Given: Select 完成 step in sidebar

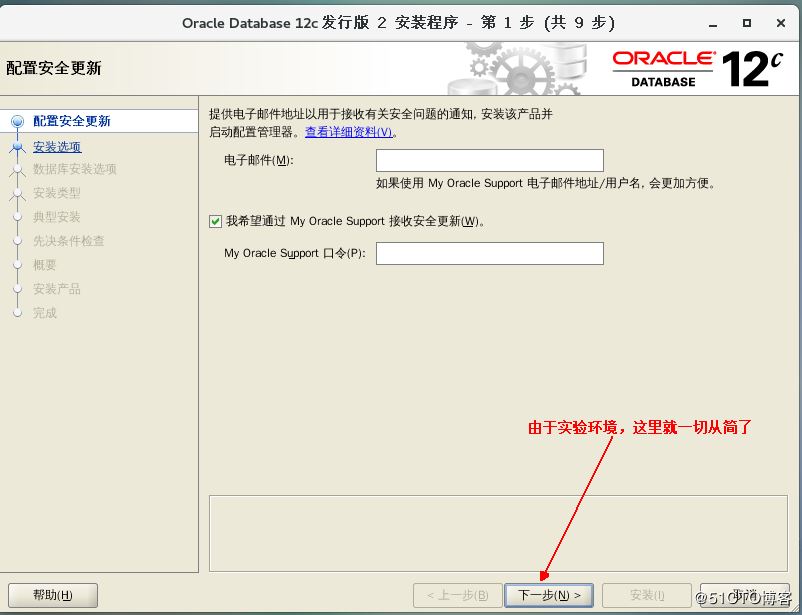Looking at the screenshot, I should point(45,313).
